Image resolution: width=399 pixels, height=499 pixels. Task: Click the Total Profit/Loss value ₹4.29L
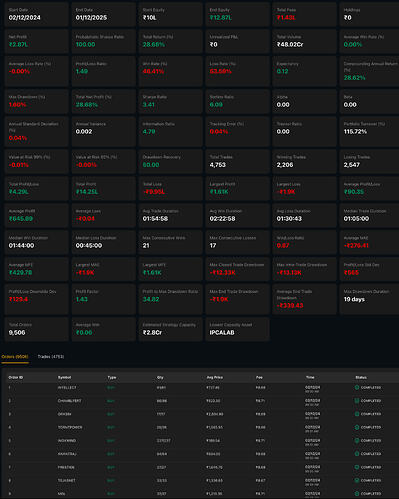[x=19, y=192]
